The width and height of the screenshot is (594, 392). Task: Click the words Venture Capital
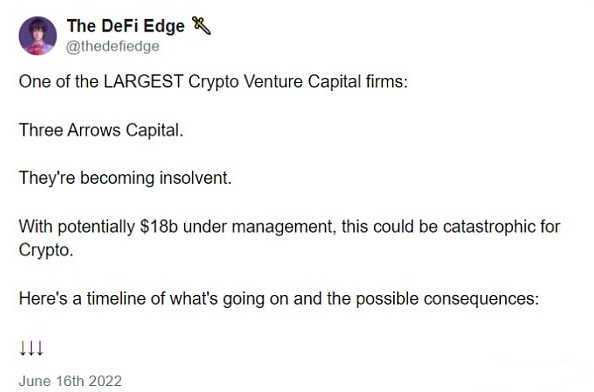(302, 82)
